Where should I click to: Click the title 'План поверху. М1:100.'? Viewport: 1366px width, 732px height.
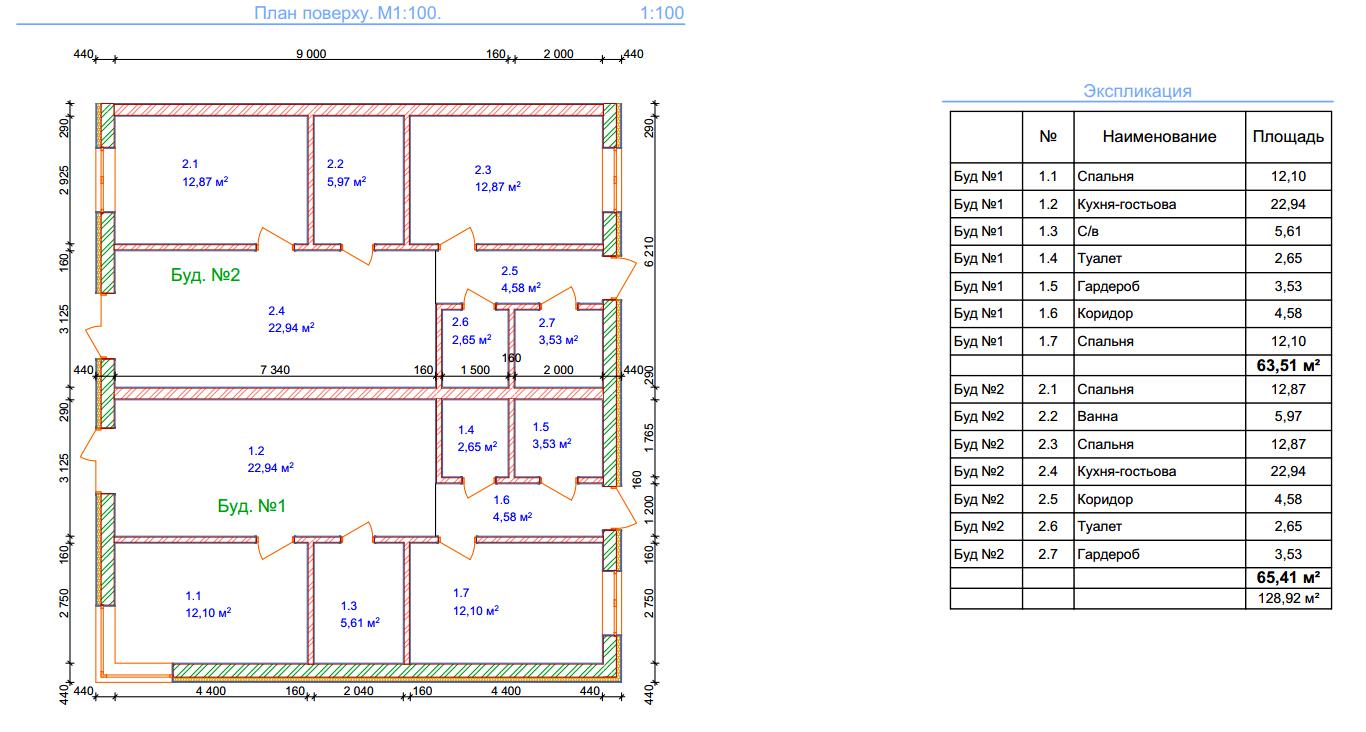347,13
